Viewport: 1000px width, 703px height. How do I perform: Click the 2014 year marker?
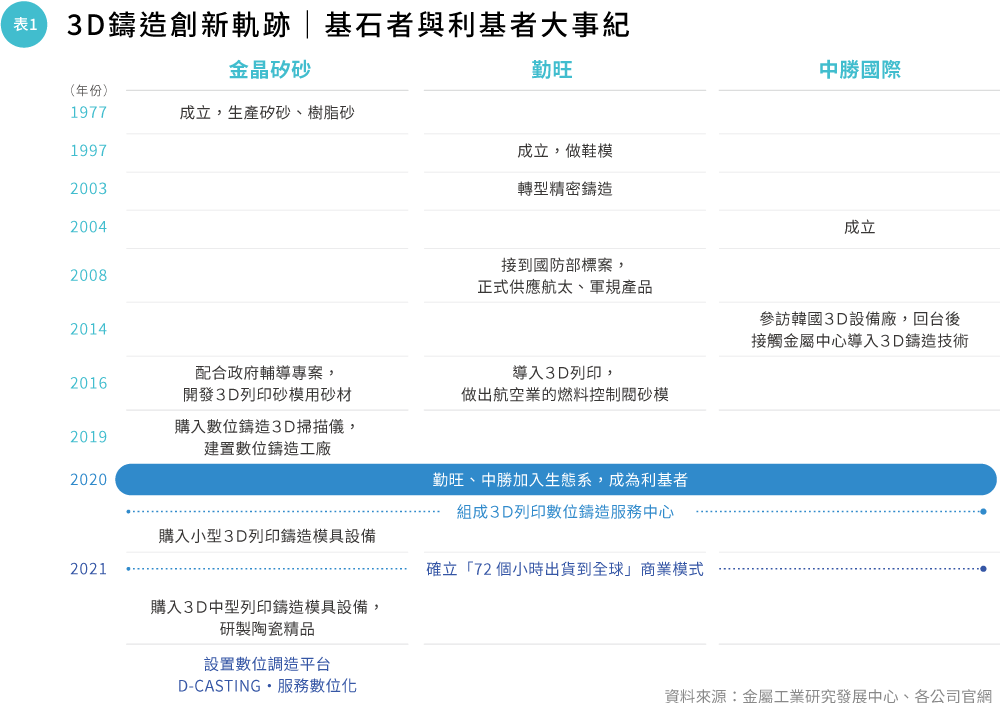click(88, 329)
